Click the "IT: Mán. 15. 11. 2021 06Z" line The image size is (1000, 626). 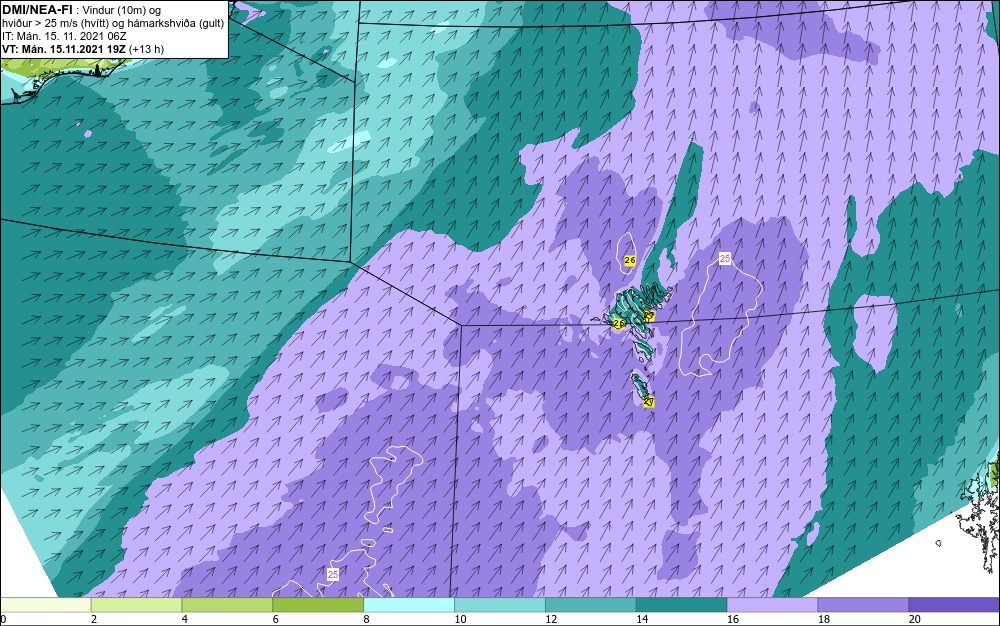(x=64, y=36)
